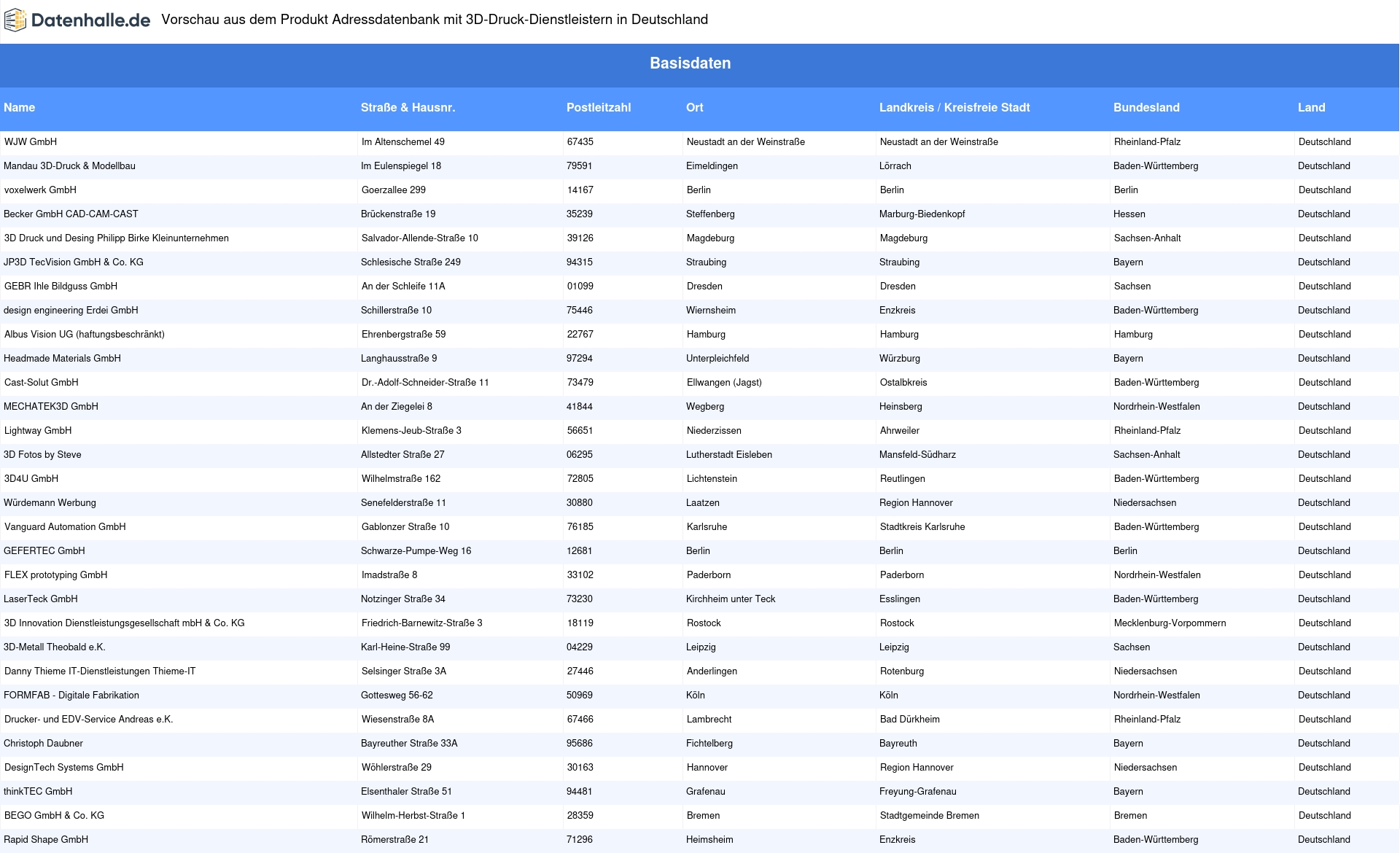This screenshot has width=1400, height=853.
Task: Click district Freyung-Grafenau
Action: pos(918,791)
